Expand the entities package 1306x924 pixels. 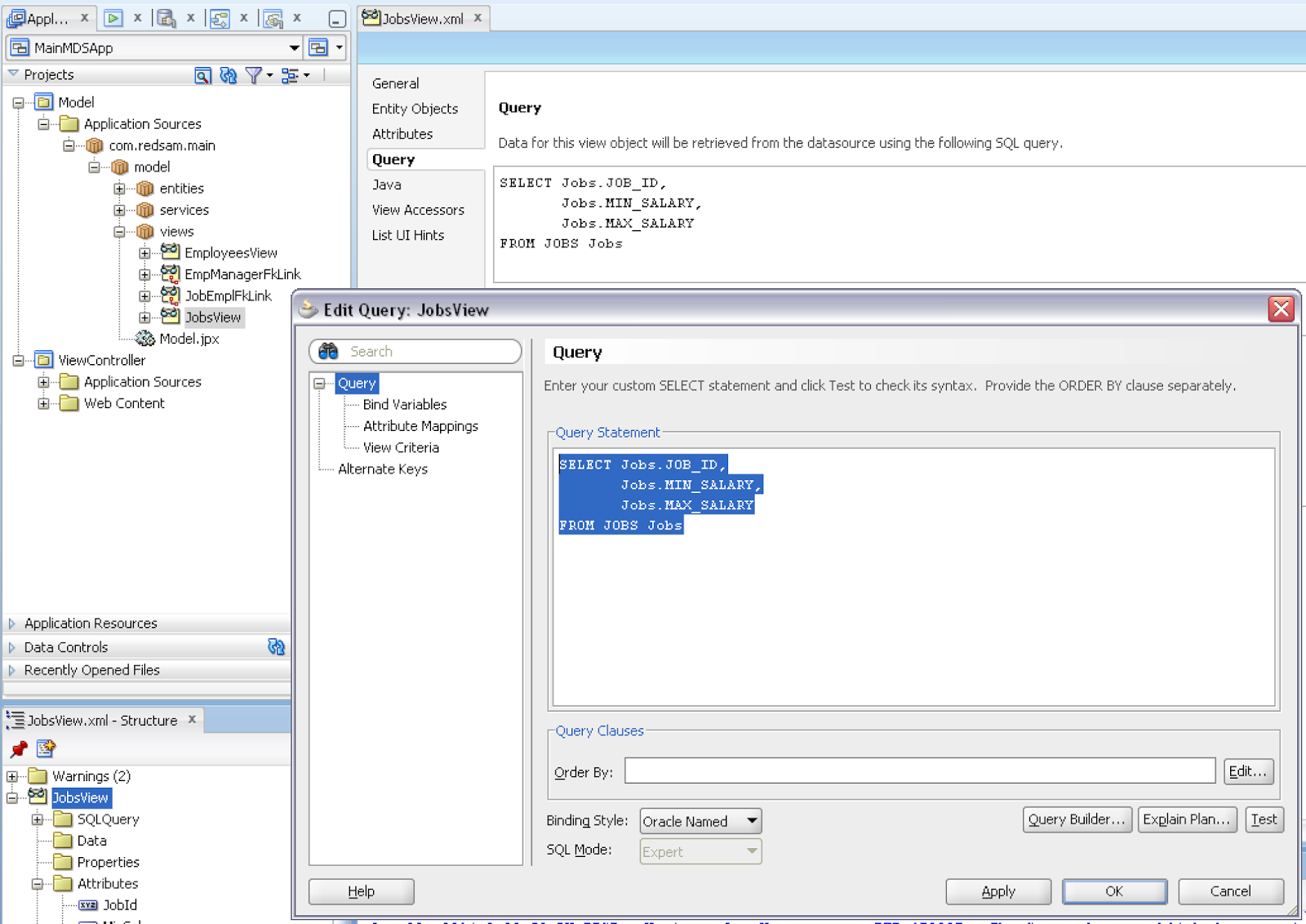120,189
